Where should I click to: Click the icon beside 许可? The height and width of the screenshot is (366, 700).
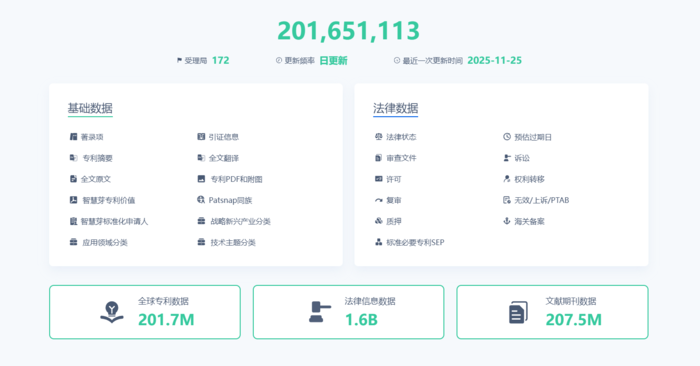pos(379,179)
